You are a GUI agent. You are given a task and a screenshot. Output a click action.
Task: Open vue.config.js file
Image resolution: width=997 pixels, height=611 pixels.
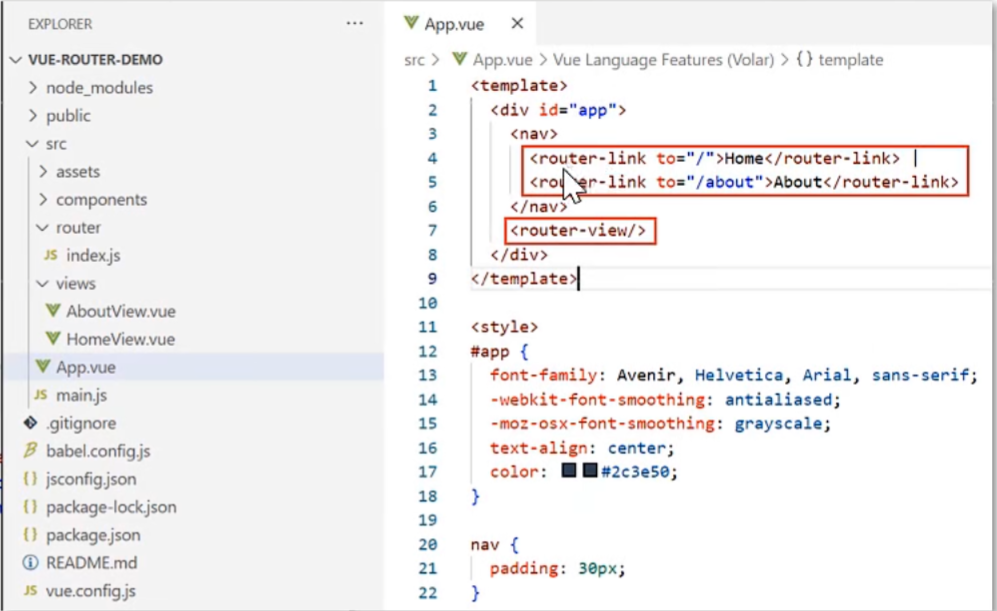point(91,591)
